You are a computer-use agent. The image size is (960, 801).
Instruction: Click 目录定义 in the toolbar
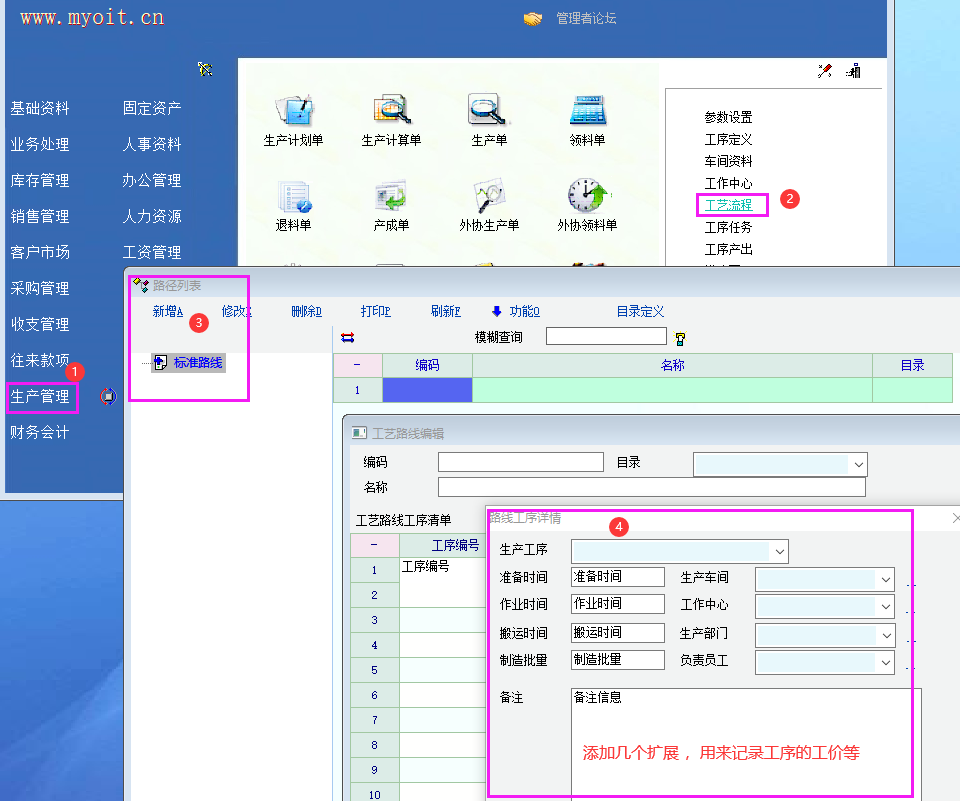[x=640, y=312]
